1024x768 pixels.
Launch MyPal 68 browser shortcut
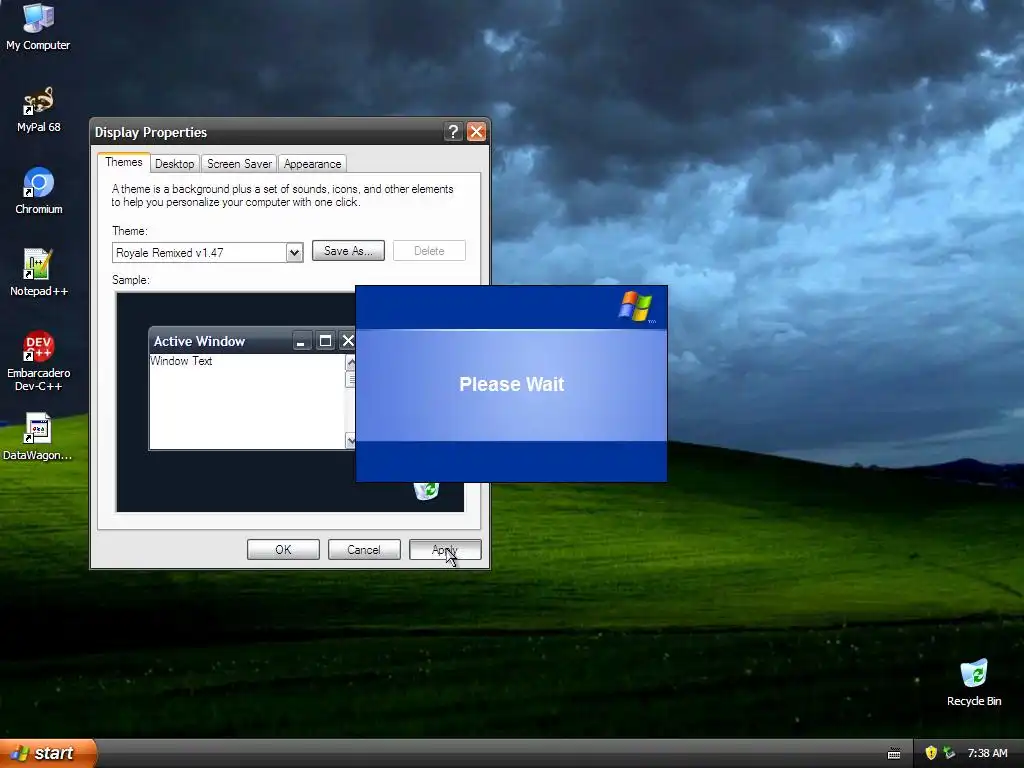pos(38,109)
